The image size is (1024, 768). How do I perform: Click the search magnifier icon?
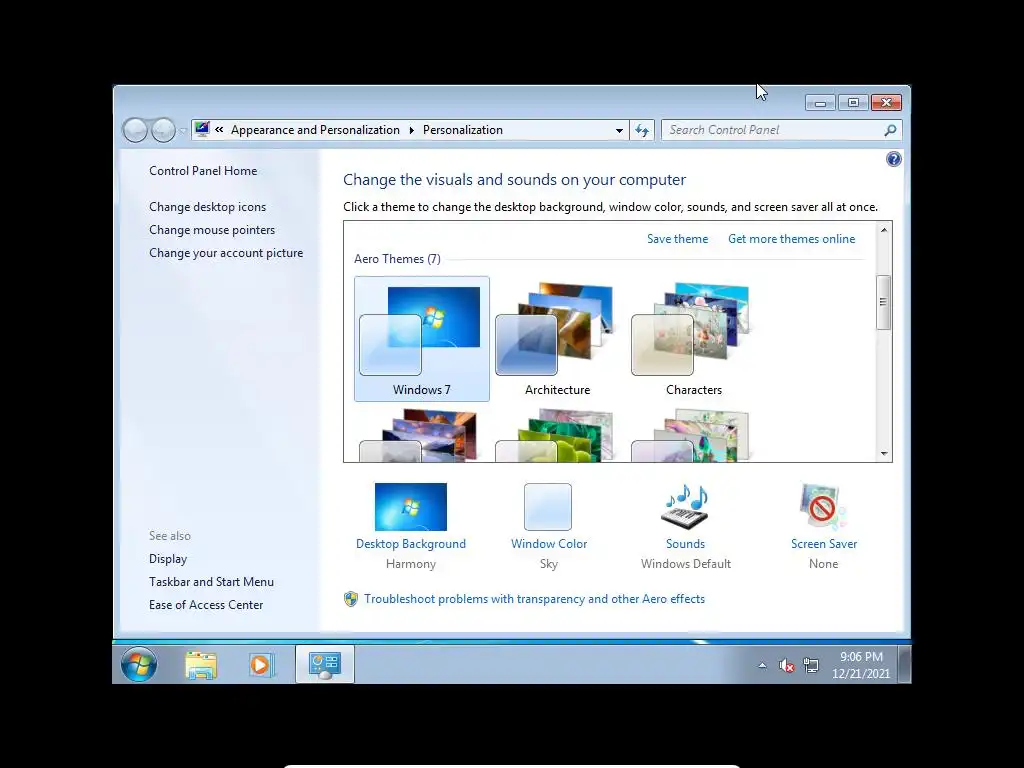tap(890, 130)
